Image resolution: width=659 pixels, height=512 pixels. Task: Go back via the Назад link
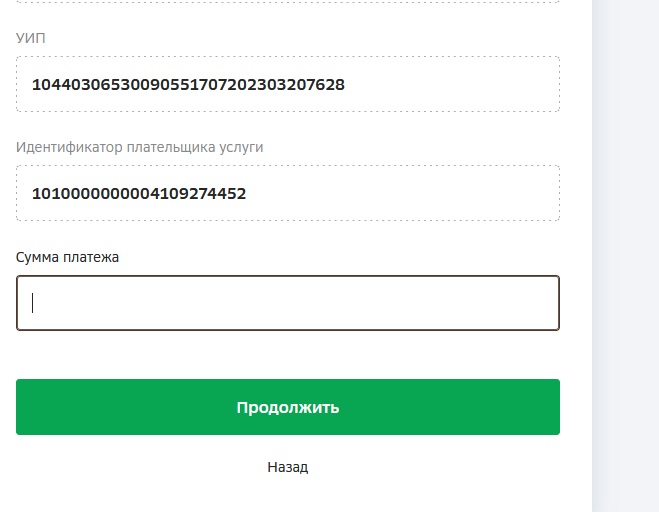(x=288, y=467)
